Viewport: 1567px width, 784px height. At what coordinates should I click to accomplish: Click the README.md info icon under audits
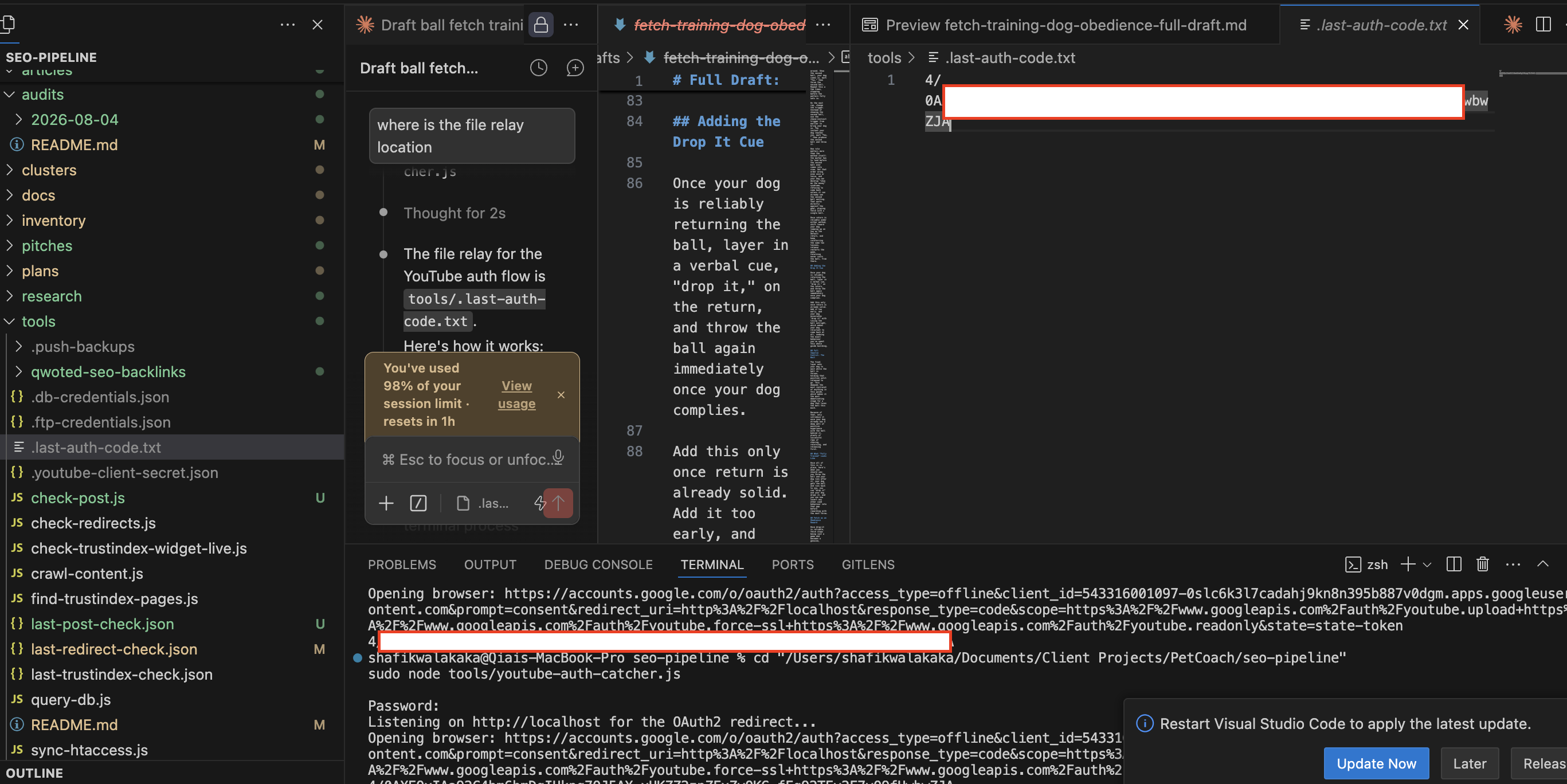tap(17, 145)
